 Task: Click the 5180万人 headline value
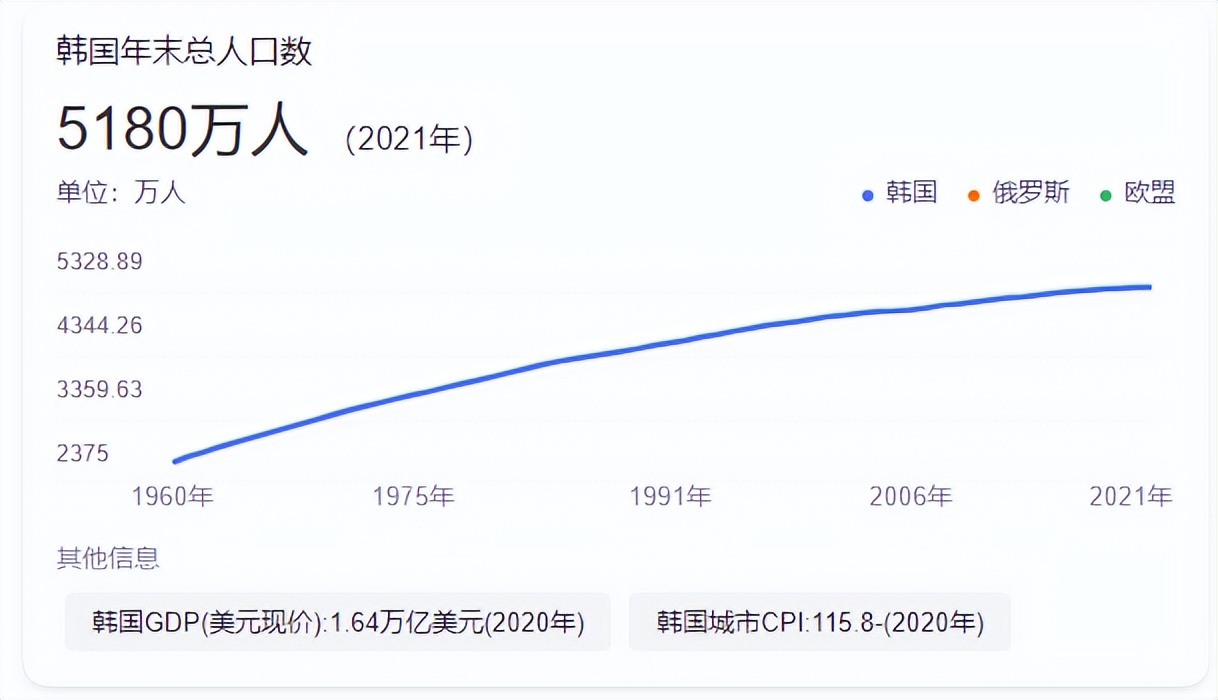(x=182, y=130)
